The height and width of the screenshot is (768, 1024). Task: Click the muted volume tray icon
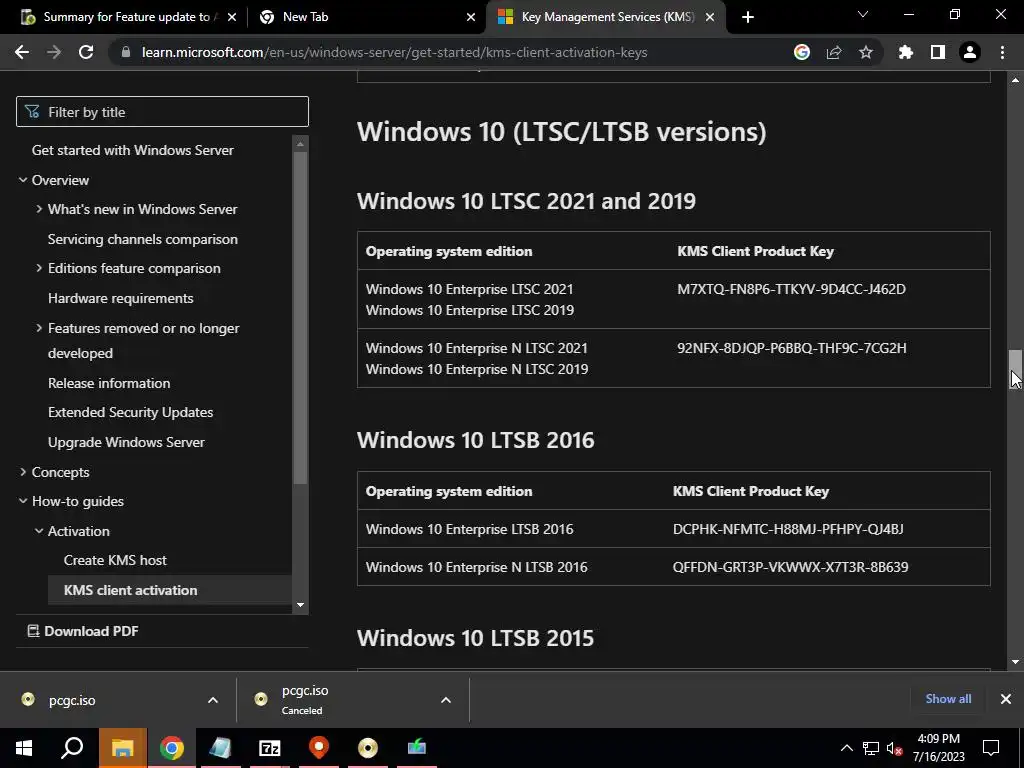point(895,748)
